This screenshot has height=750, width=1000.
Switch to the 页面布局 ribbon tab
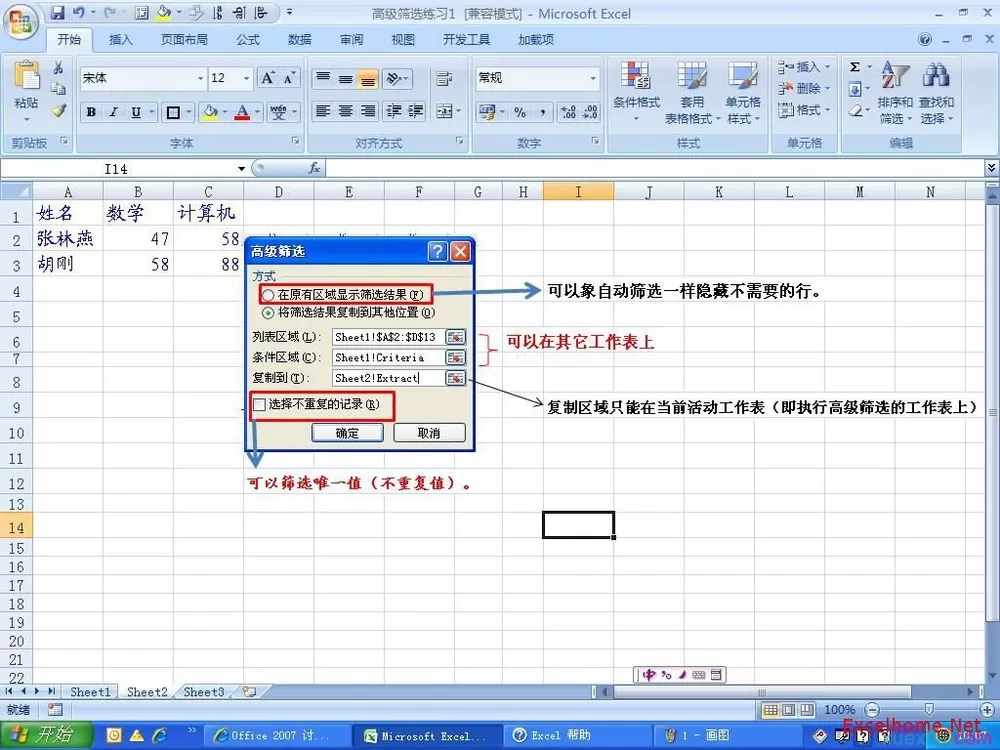(x=184, y=40)
